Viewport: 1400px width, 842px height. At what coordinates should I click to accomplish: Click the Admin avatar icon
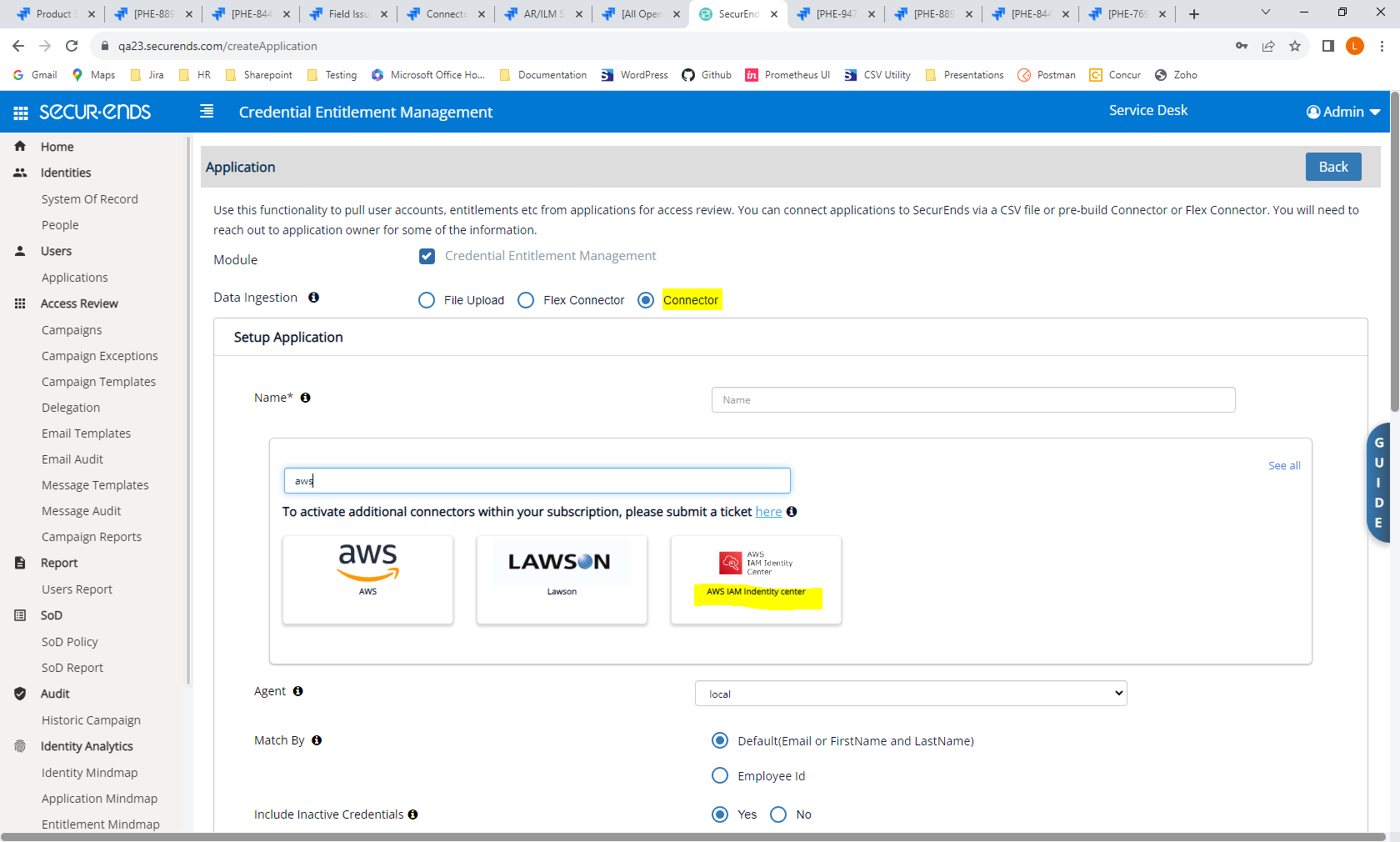click(1312, 112)
